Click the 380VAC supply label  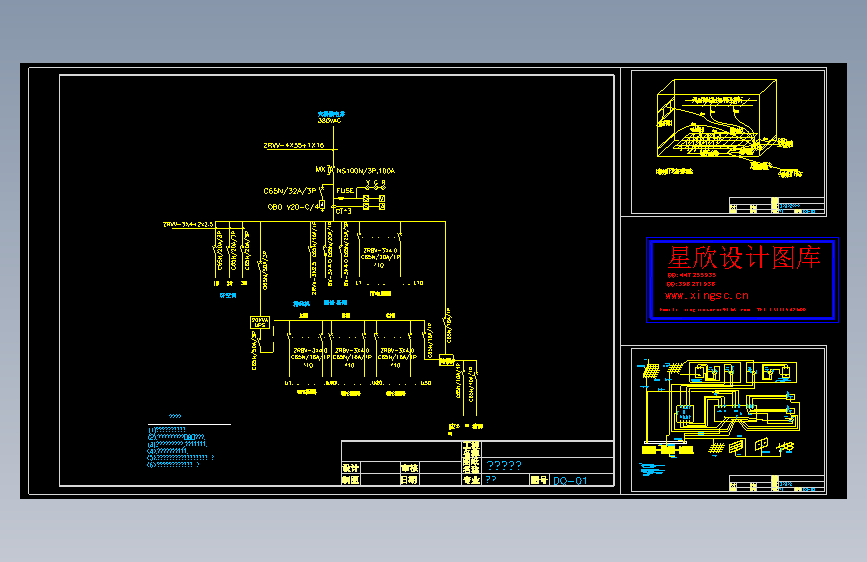coord(329,120)
